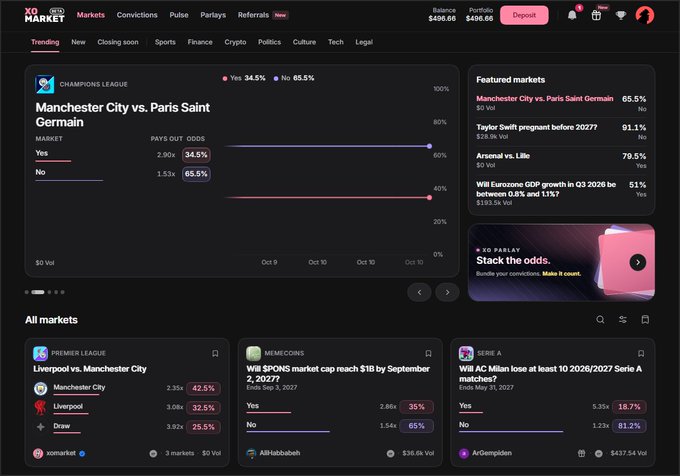
Task: Click the Liverpool club crest
Action: coord(40,408)
